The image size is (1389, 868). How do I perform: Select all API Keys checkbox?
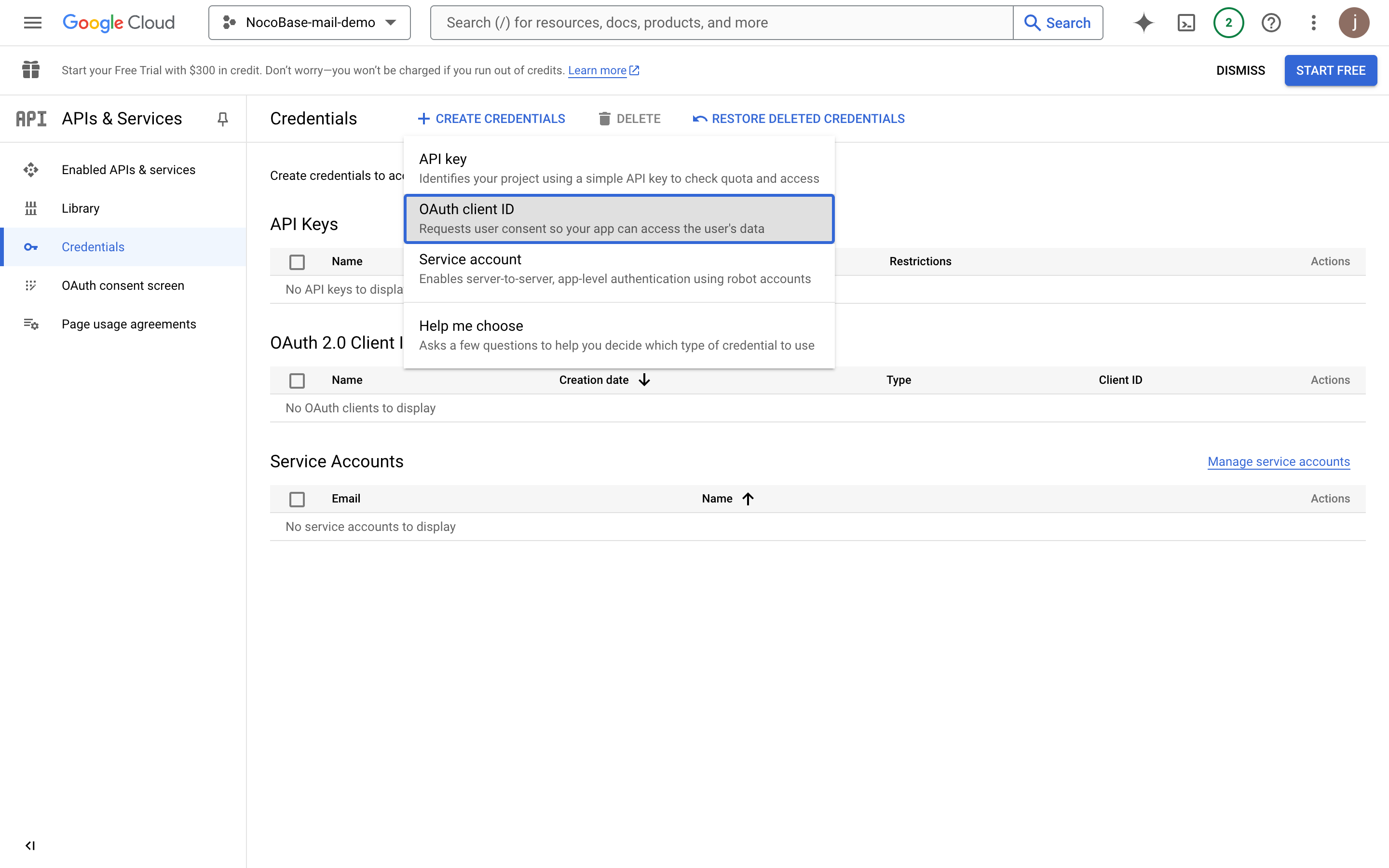(x=297, y=262)
